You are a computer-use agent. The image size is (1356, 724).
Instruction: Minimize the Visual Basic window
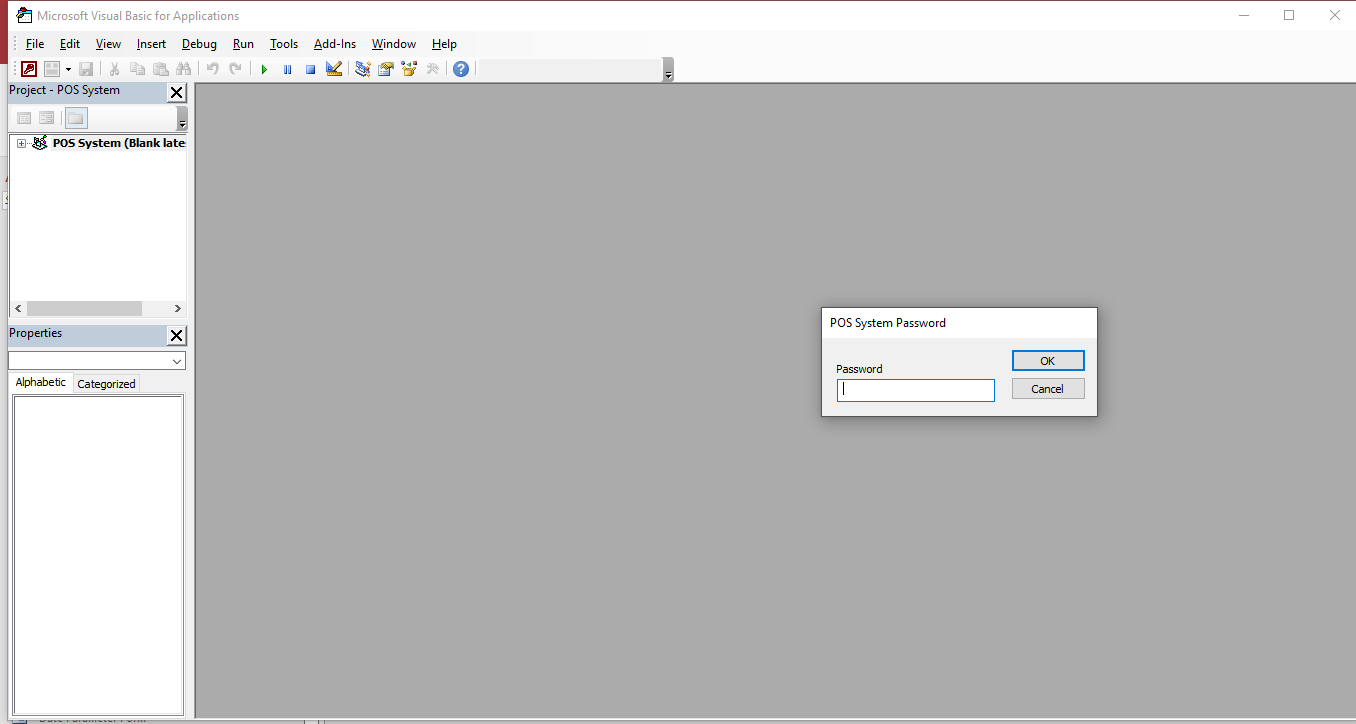coord(1244,15)
